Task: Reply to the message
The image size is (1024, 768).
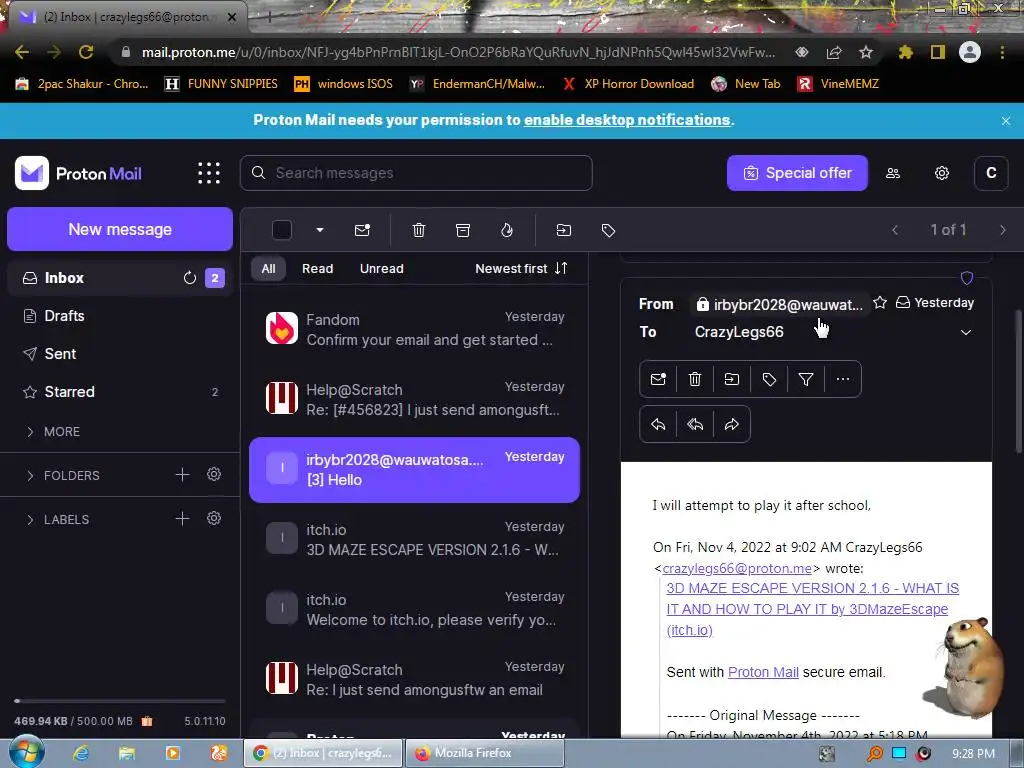Action: [658, 424]
